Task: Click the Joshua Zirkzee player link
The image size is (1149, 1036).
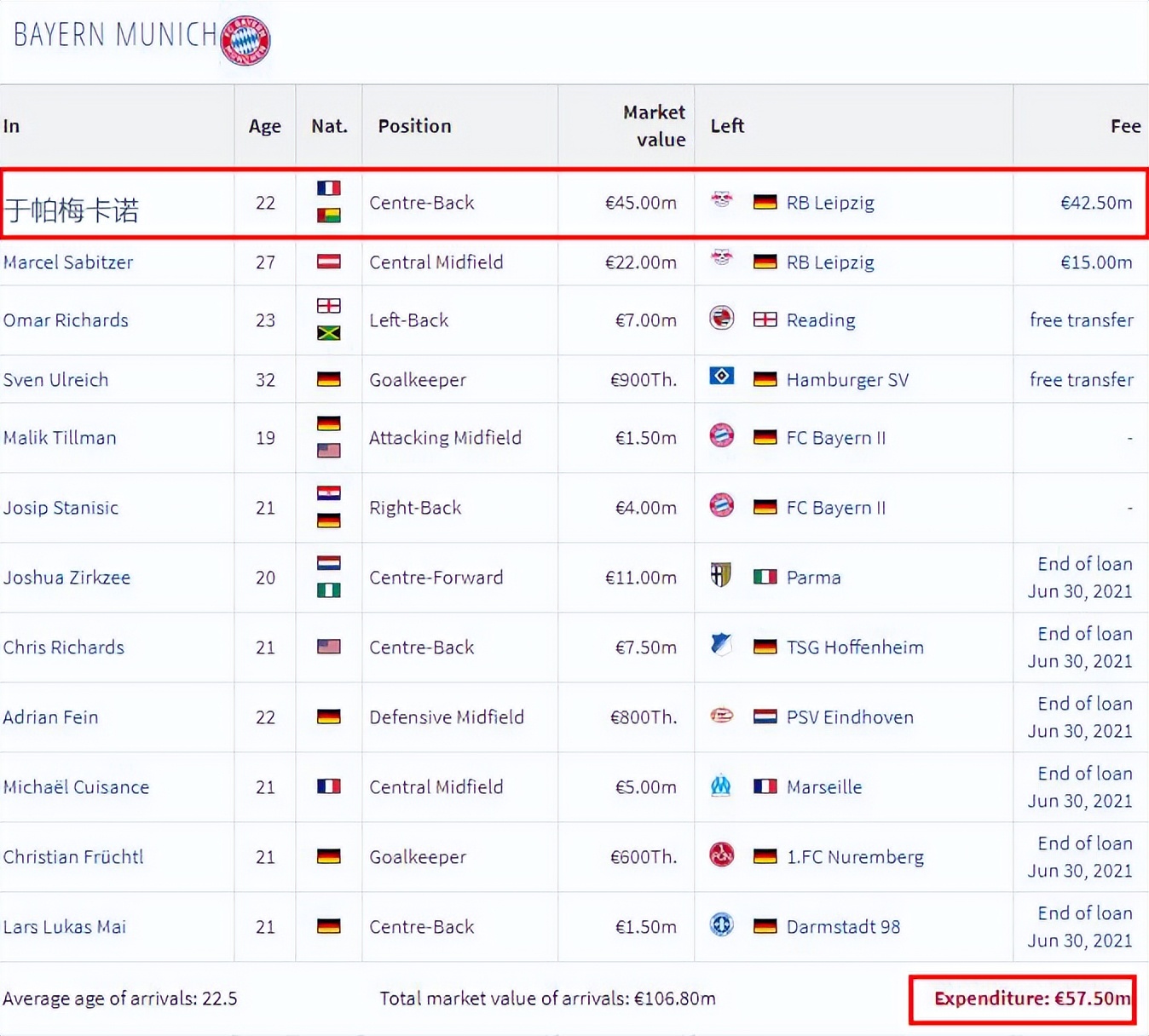Action: (x=66, y=578)
